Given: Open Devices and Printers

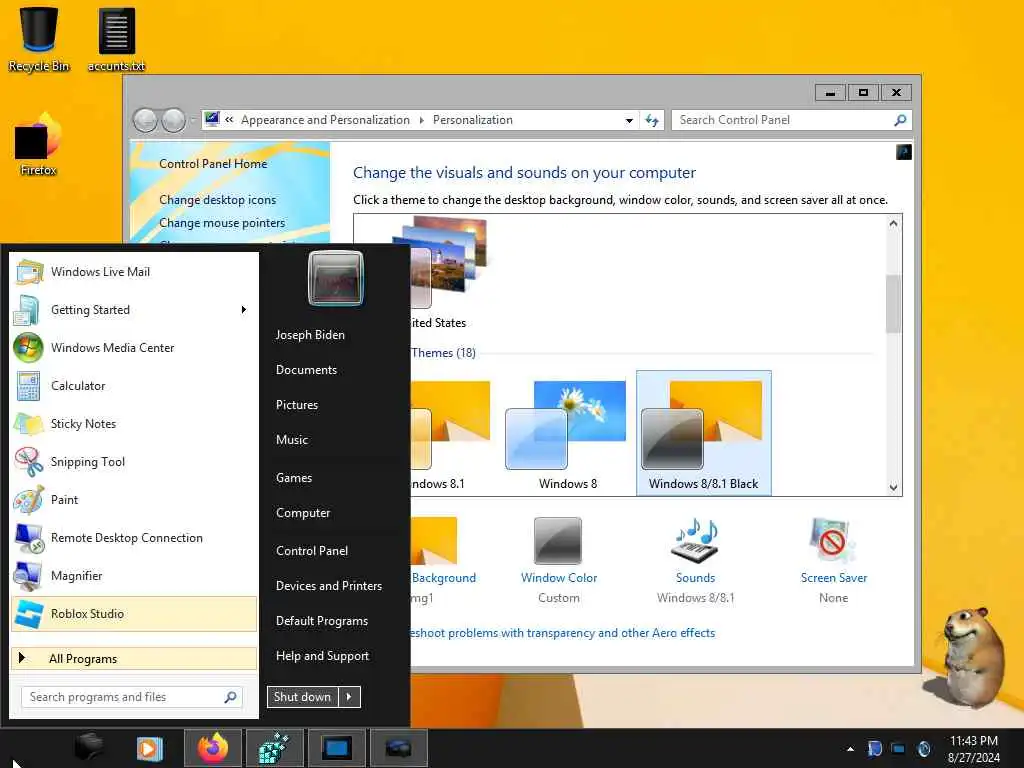Looking at the screenshot, I should click(x=329, y=586).
